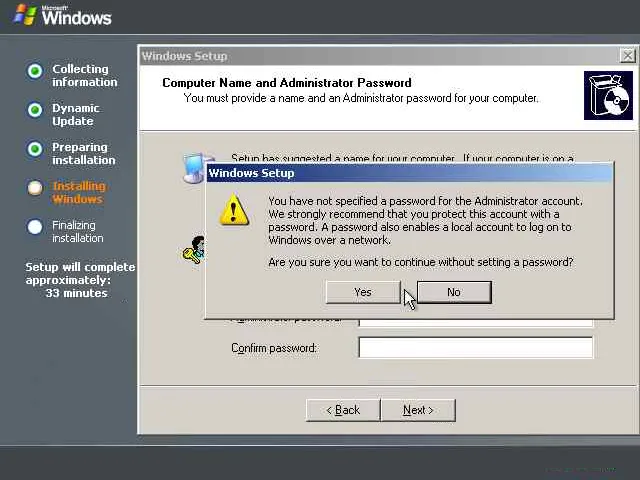Close the Windows Setup wizard window

point(627,56)
